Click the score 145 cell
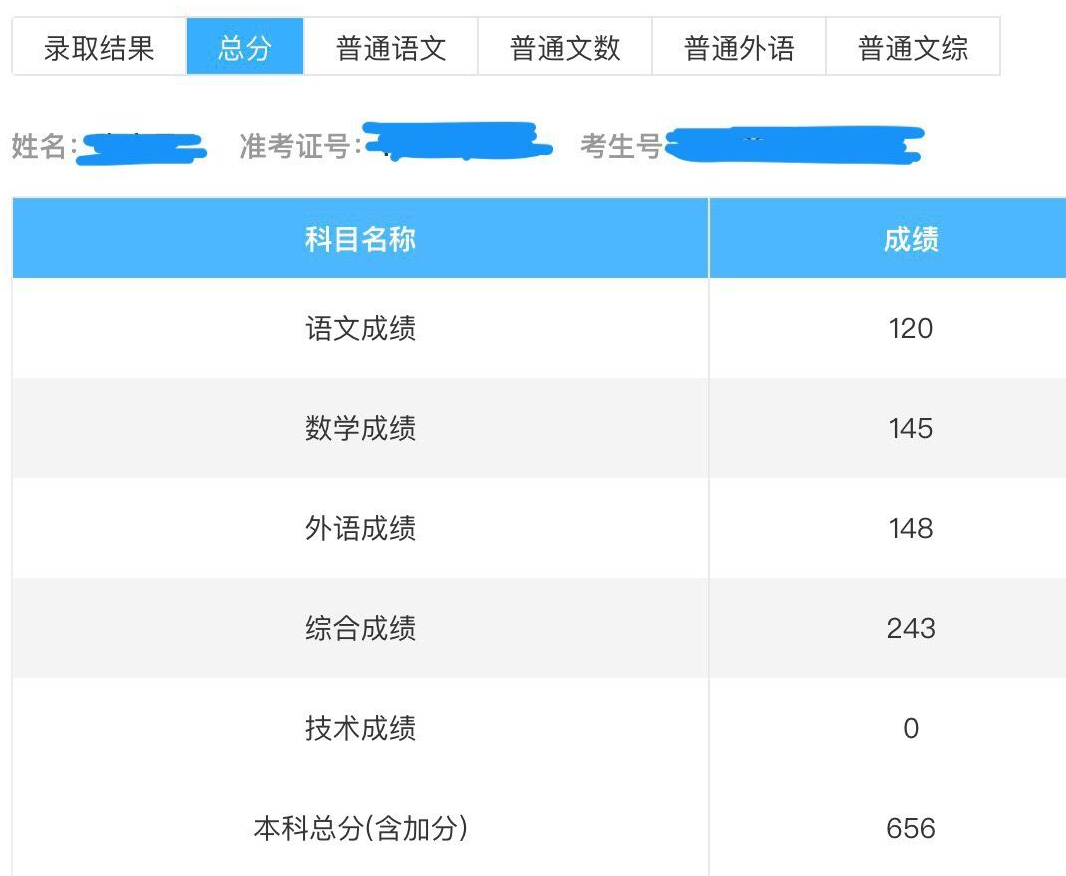 coord(910,429)
